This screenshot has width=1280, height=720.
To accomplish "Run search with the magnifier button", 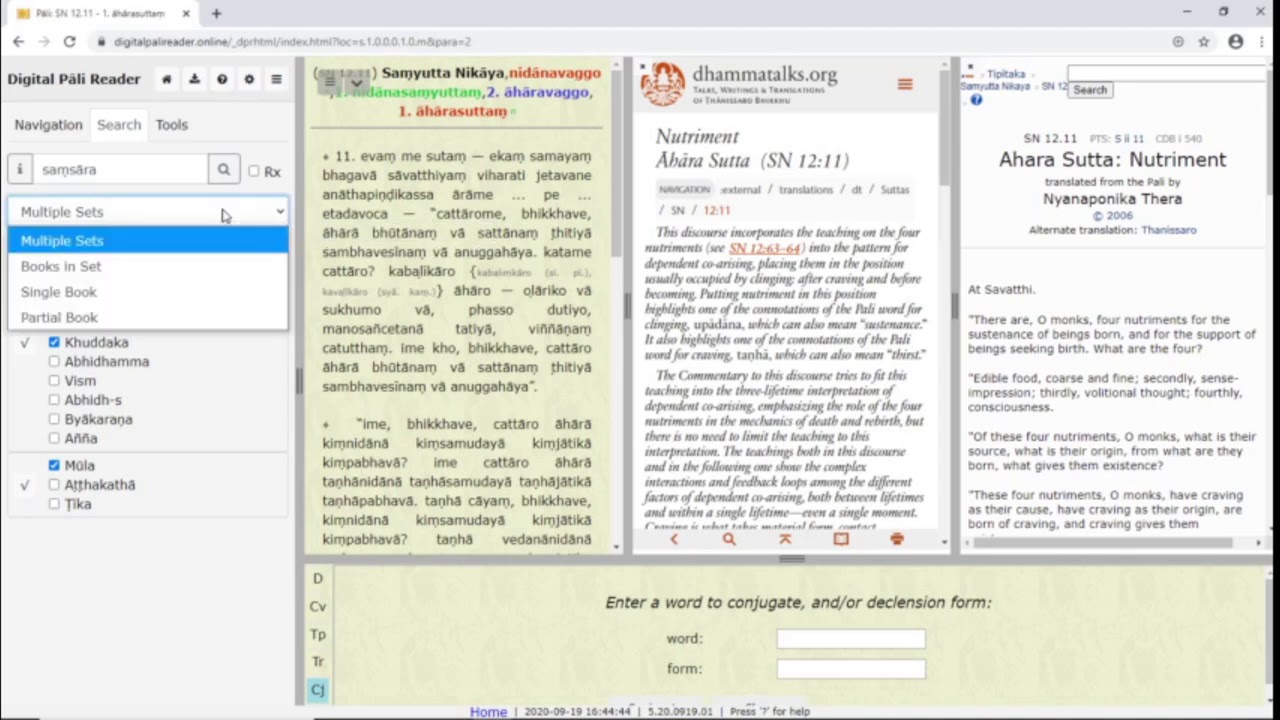I will click(x=224, y=170).
